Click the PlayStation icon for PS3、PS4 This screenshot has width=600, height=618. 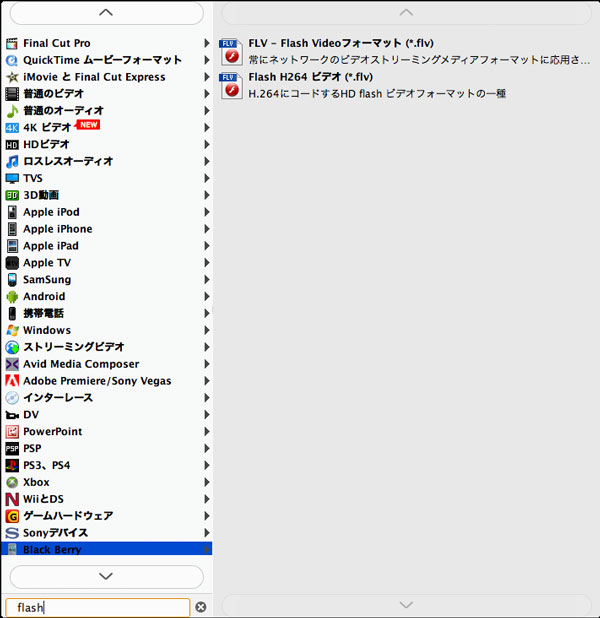click(x=12, y=465)
